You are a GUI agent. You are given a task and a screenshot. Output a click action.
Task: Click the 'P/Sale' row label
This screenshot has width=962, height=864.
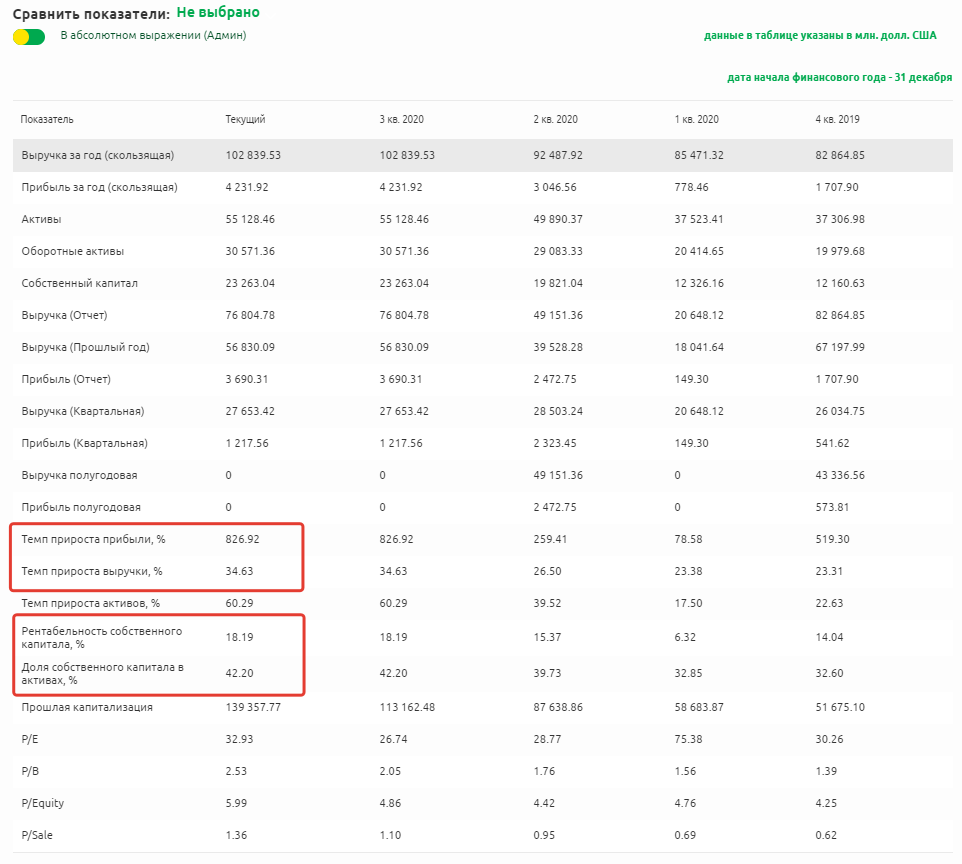(38, 835)
